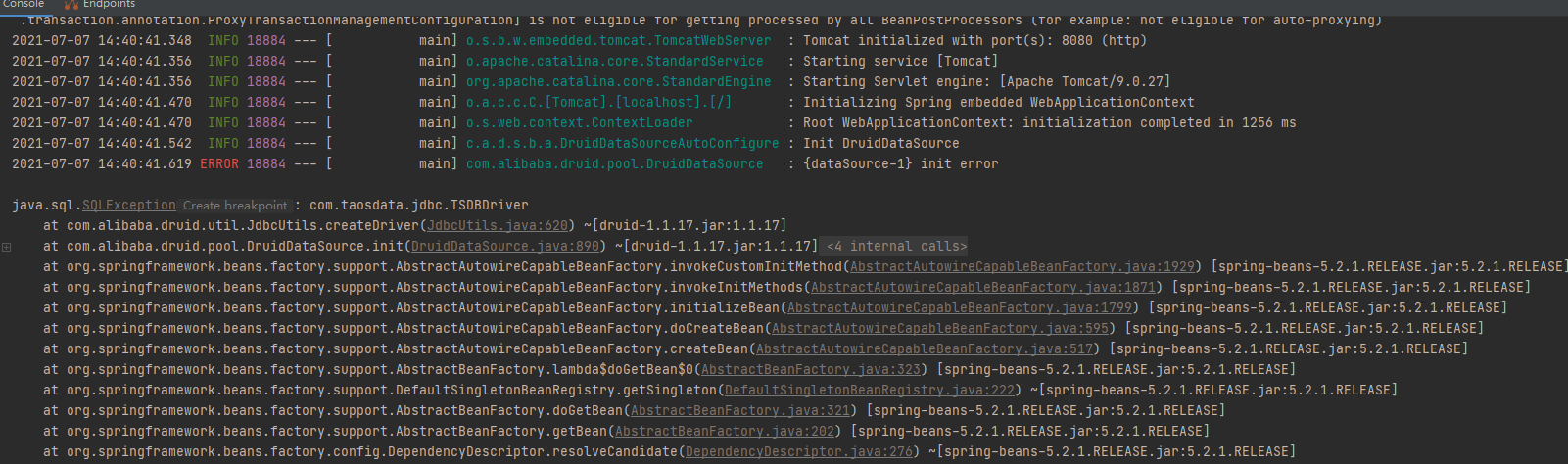Image resolution: width=1568 pixels, height=464 pixels.
Task: Navigate to AbstractAutowireCapableBeanFactory.java:1871
Action: [983, 288]
